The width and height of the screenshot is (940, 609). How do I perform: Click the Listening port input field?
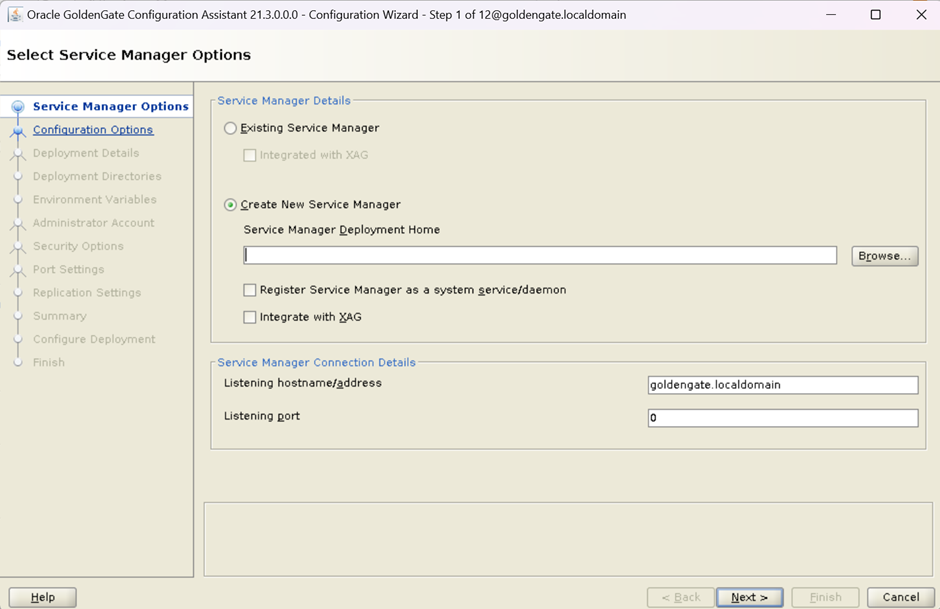coord(782,418)
